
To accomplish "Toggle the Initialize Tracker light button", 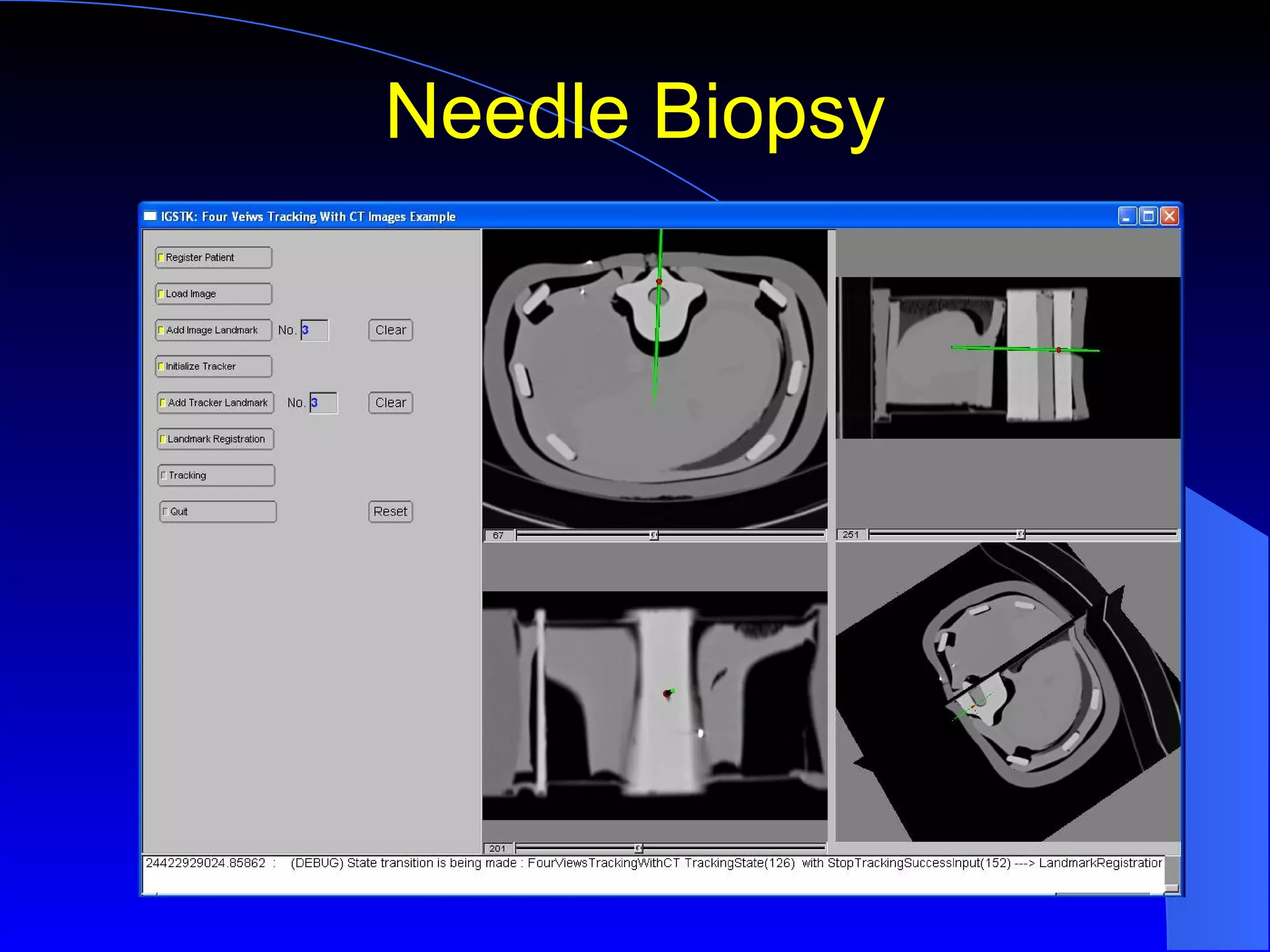I will click(213, 366).
